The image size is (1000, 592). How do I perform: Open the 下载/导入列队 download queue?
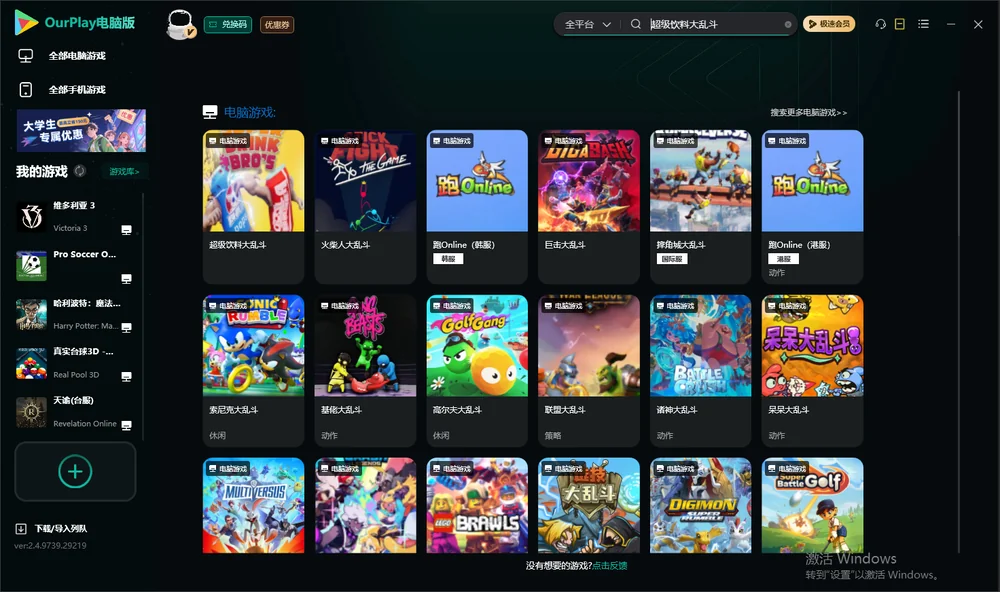(61, 529)
